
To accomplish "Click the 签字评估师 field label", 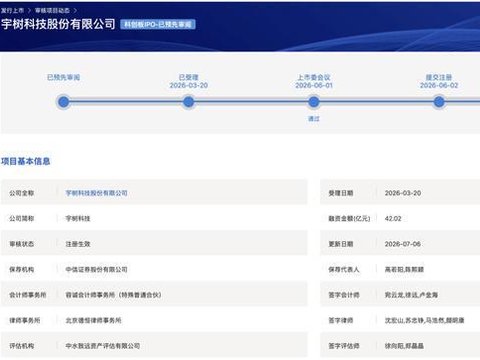I will 344,346.
